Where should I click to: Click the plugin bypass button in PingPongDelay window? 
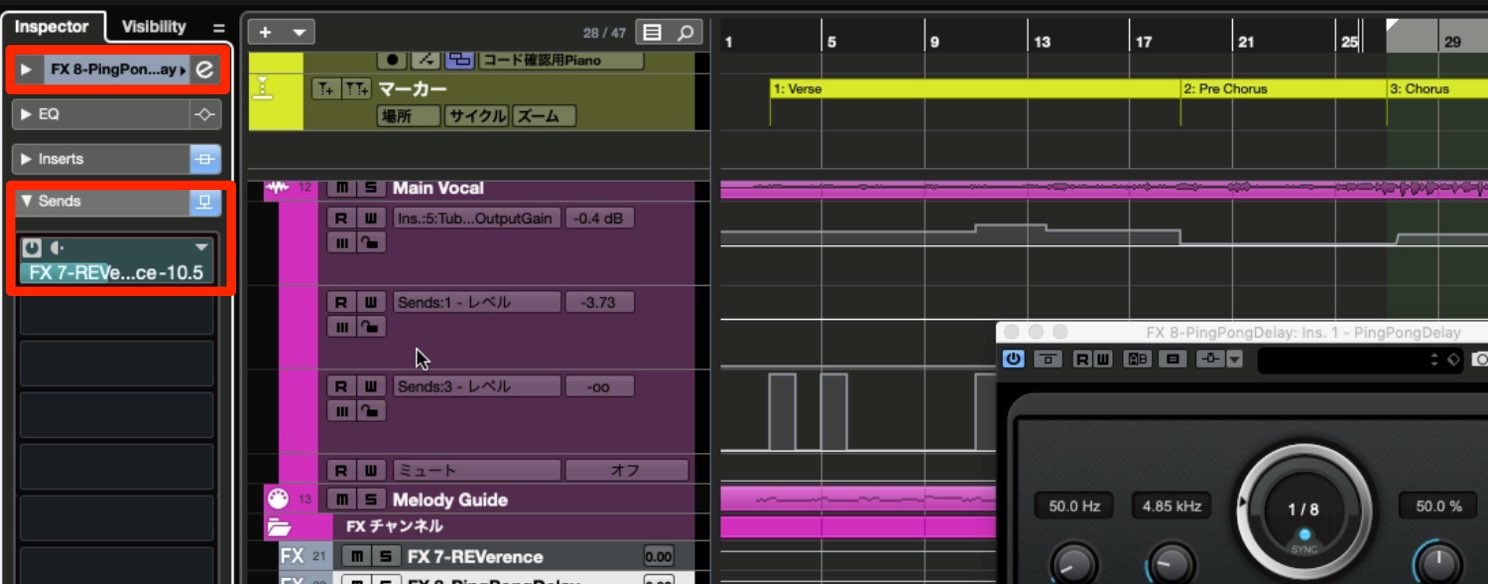(x=1046, y=358)
